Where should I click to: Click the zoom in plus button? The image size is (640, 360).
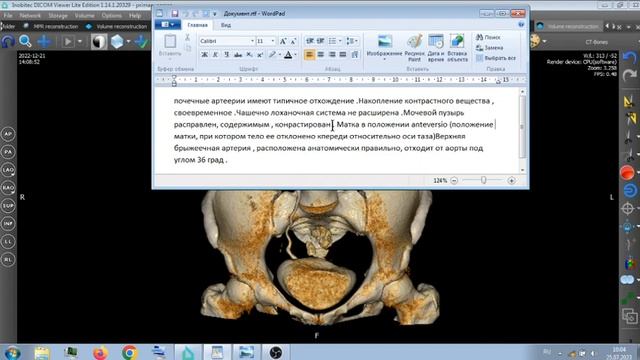[511, 180]
